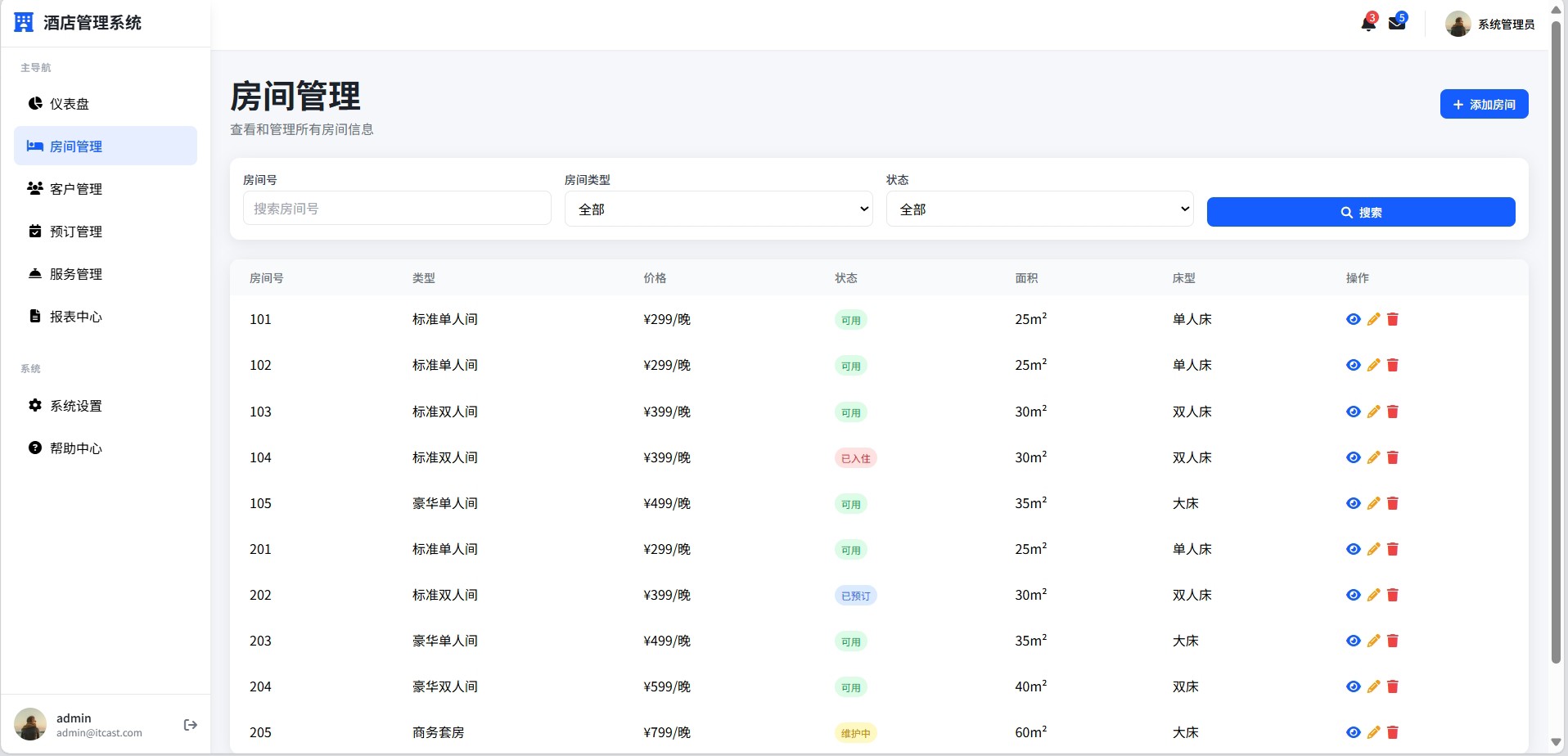
Task: Go to 客户管理 in sidebar
Action: (76, 189)
